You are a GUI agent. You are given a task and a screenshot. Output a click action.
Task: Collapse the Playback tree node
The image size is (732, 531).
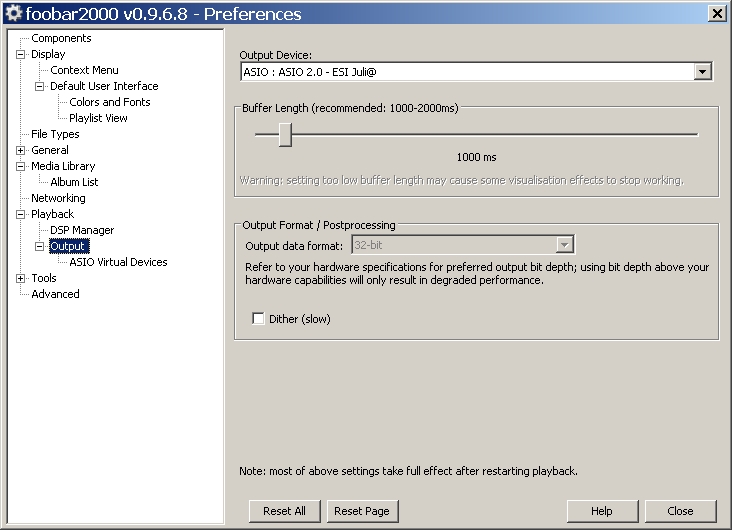tap(21, 214)
